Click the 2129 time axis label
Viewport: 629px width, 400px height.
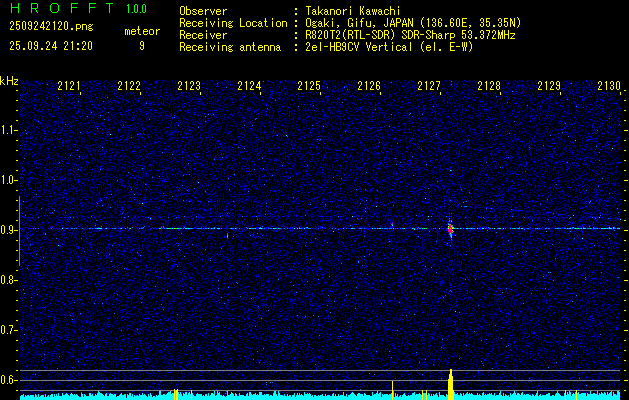point(549,86)
